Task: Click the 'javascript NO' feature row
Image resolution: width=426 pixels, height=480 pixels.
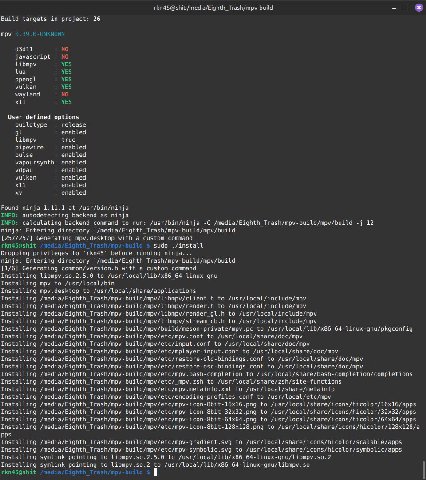Action: pos(42,57)
